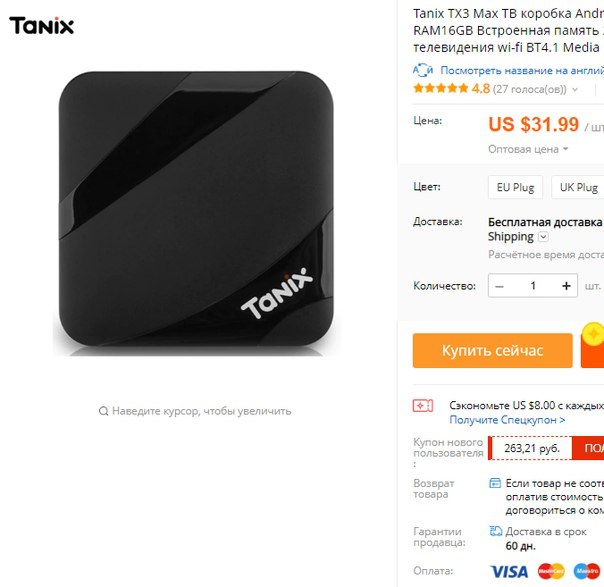
Task: Click the MasterCard payment logo
Action: (x=551, y=571)
